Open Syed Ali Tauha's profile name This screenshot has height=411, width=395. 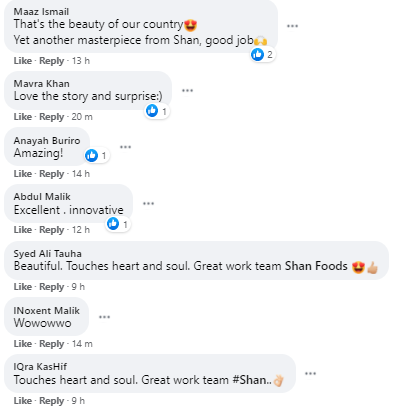click(47, 254)
